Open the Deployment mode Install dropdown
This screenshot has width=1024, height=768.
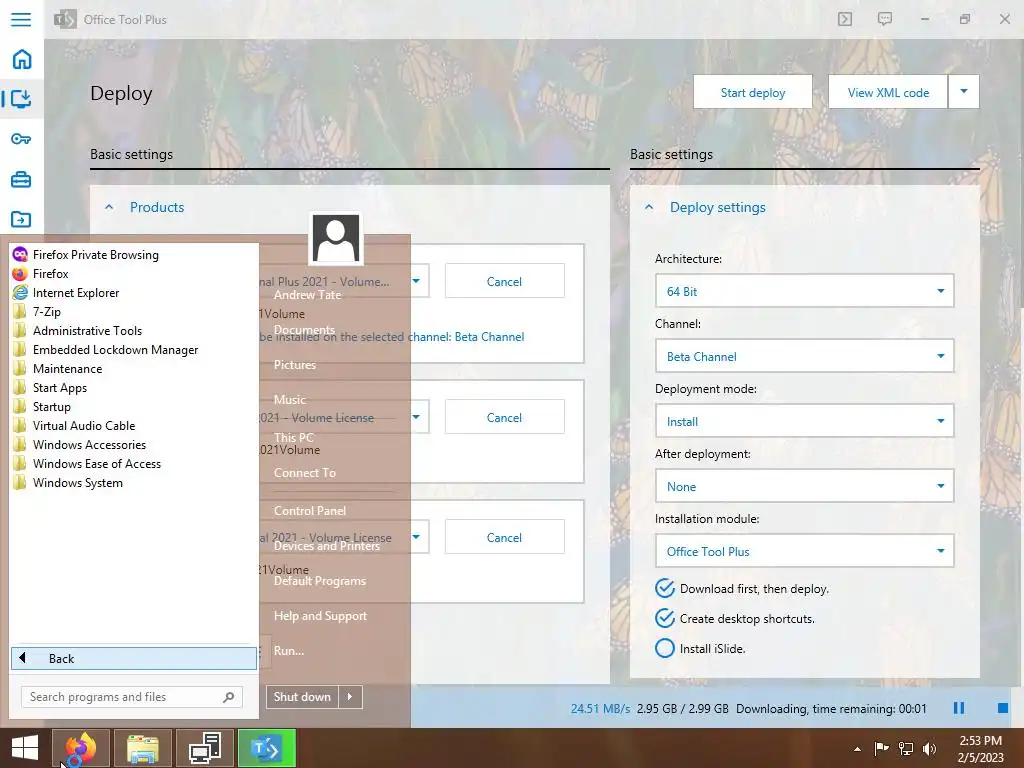[x=804, y=421]
